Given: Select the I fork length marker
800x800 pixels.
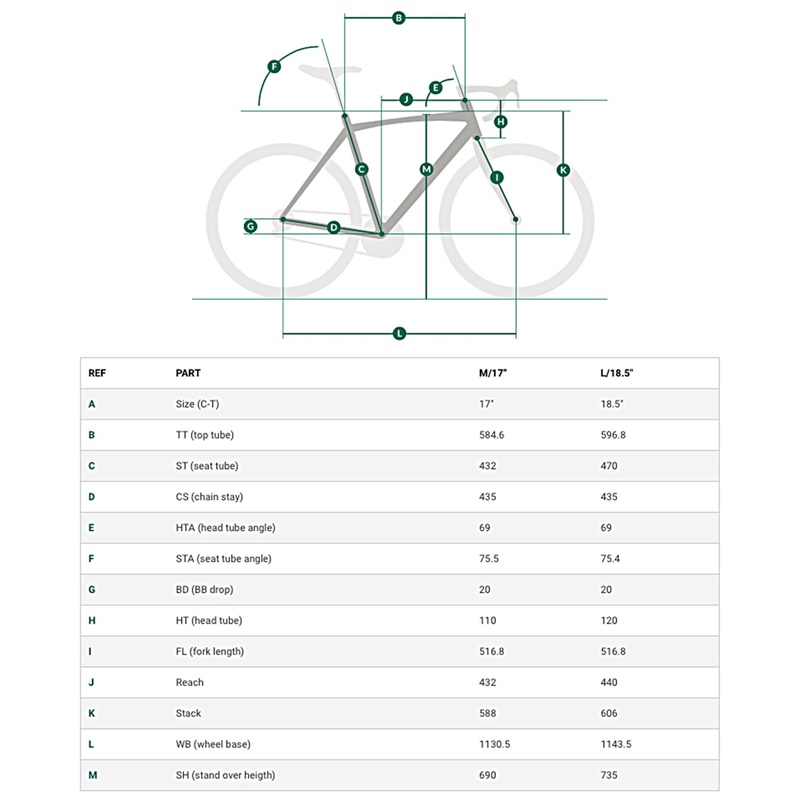Looking at the screenshot, I should (x=496, y=178).
